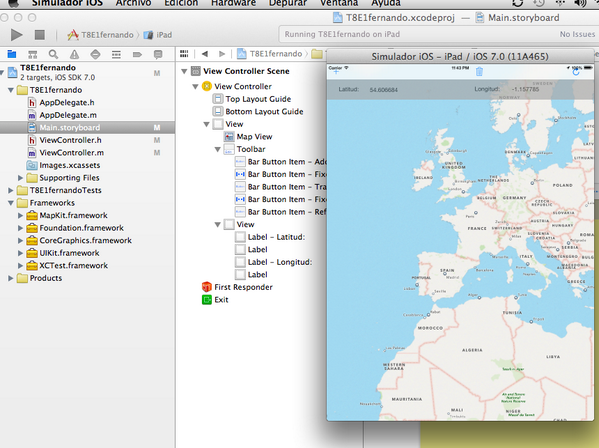Click the latitude value 54.606684
599x448 pixels.
(383, 90)
